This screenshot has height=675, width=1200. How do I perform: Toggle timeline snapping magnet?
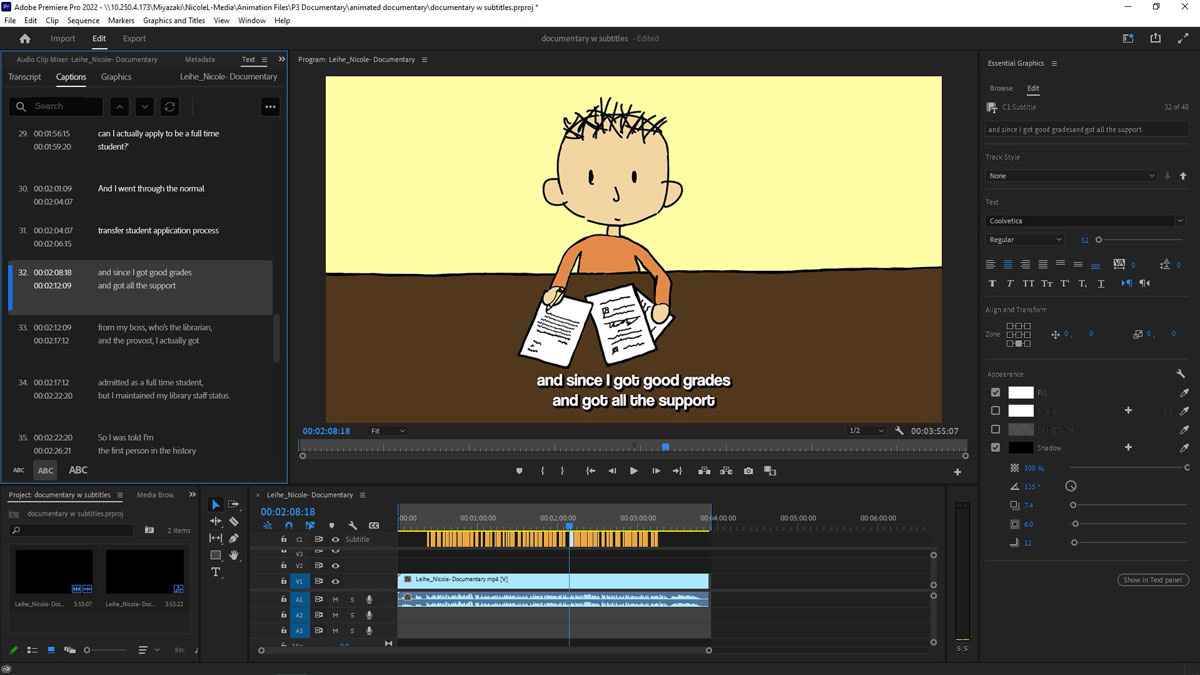(289, 525)
